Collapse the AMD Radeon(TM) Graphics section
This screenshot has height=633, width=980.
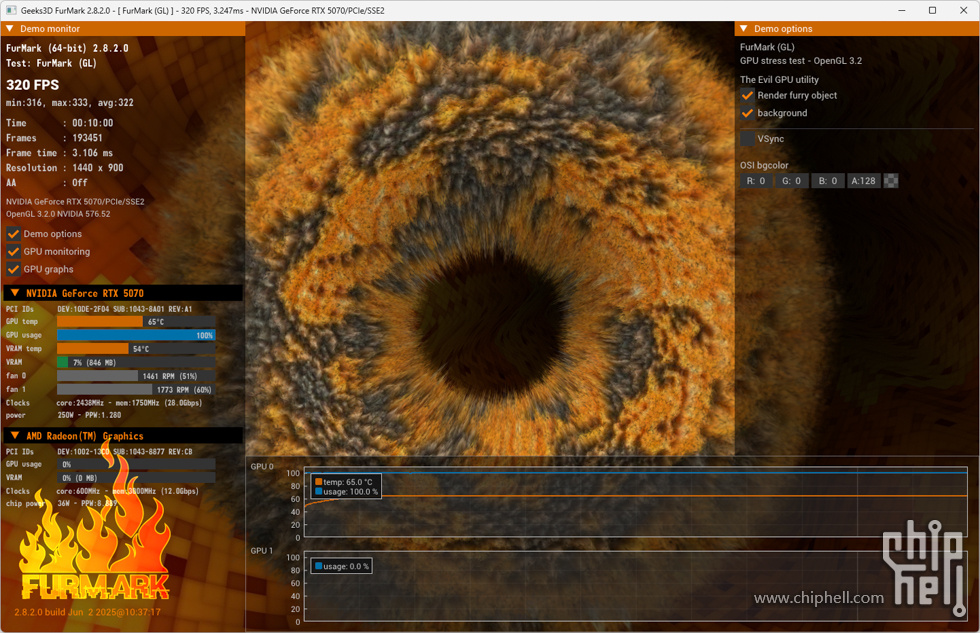pos(15,436)
